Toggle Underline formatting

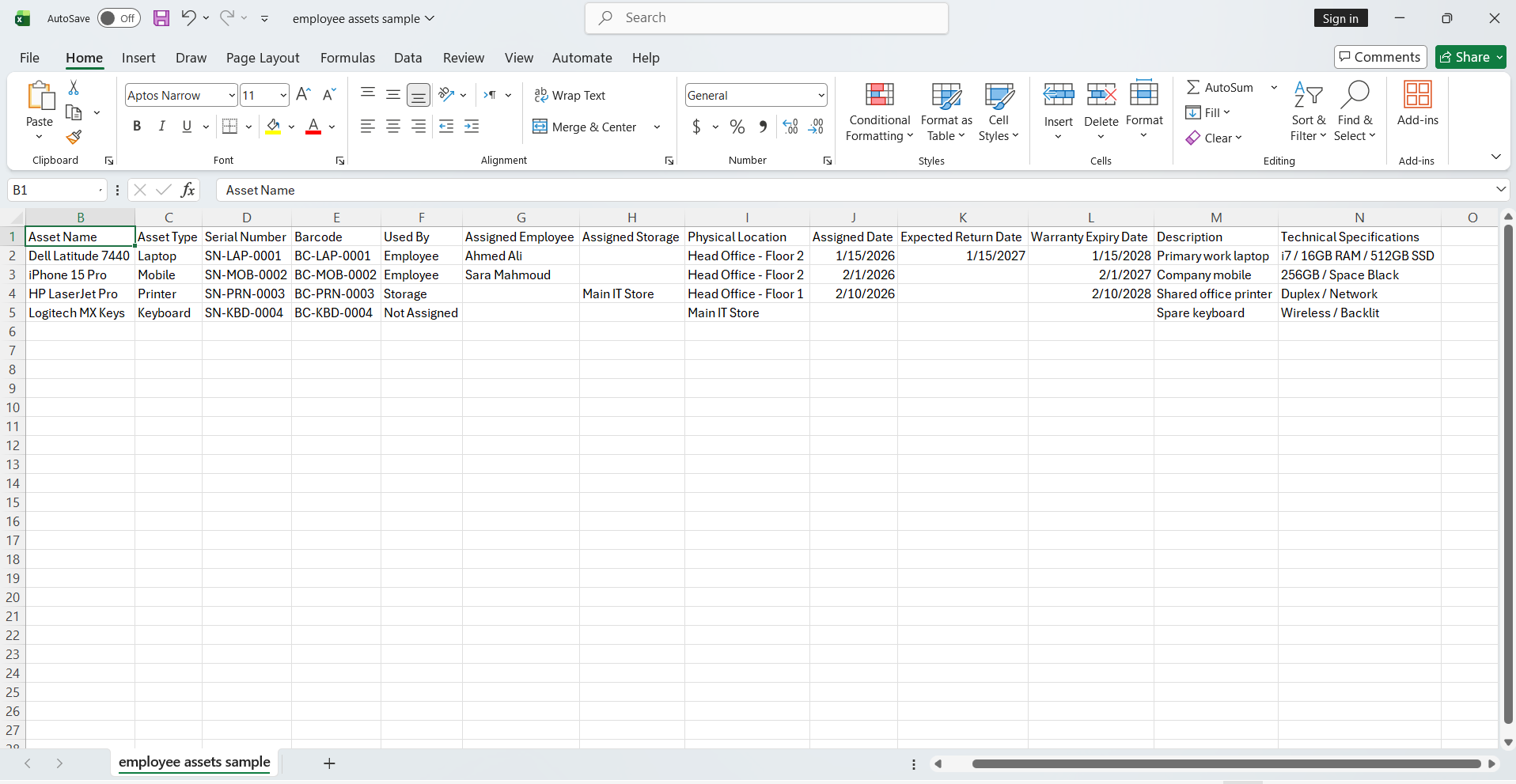pos(187,127)
